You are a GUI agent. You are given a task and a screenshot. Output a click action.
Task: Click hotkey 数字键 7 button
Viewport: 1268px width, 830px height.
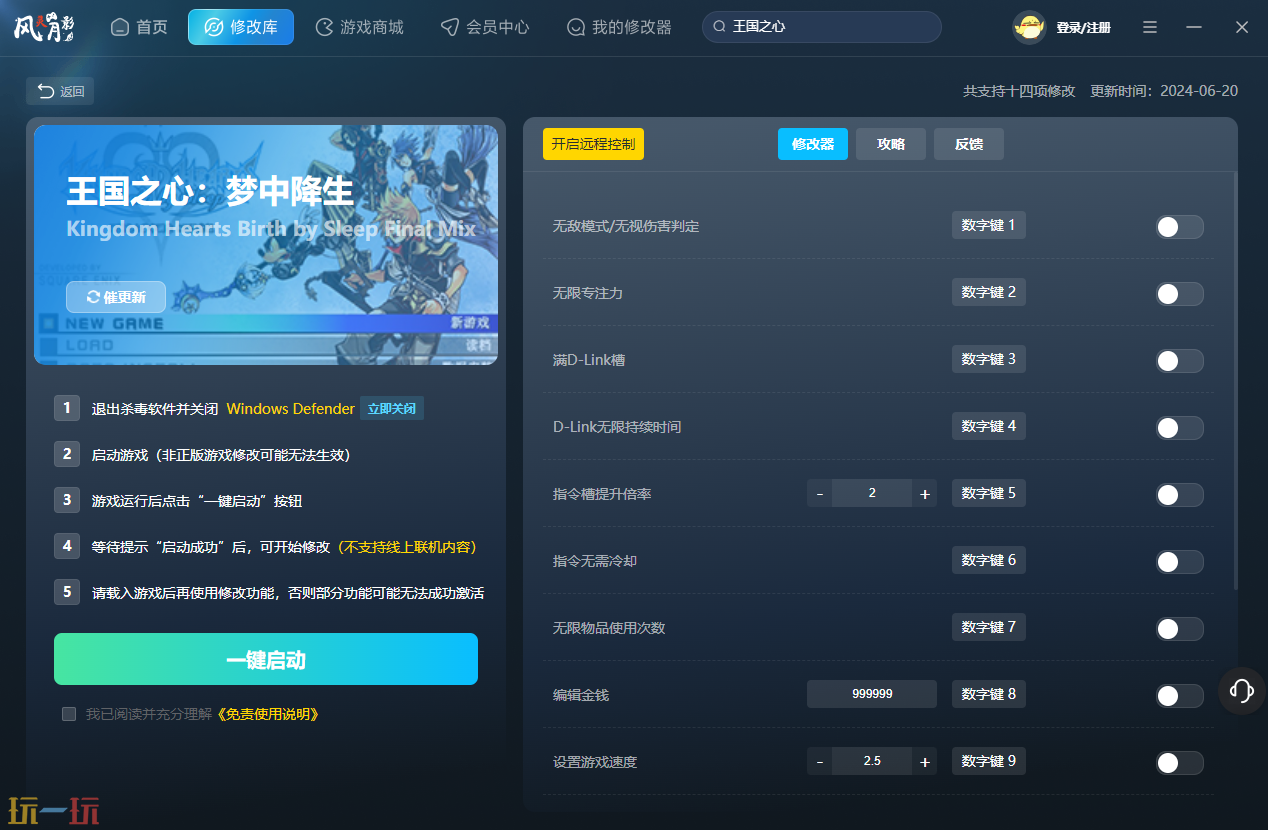tap(989, 627)
